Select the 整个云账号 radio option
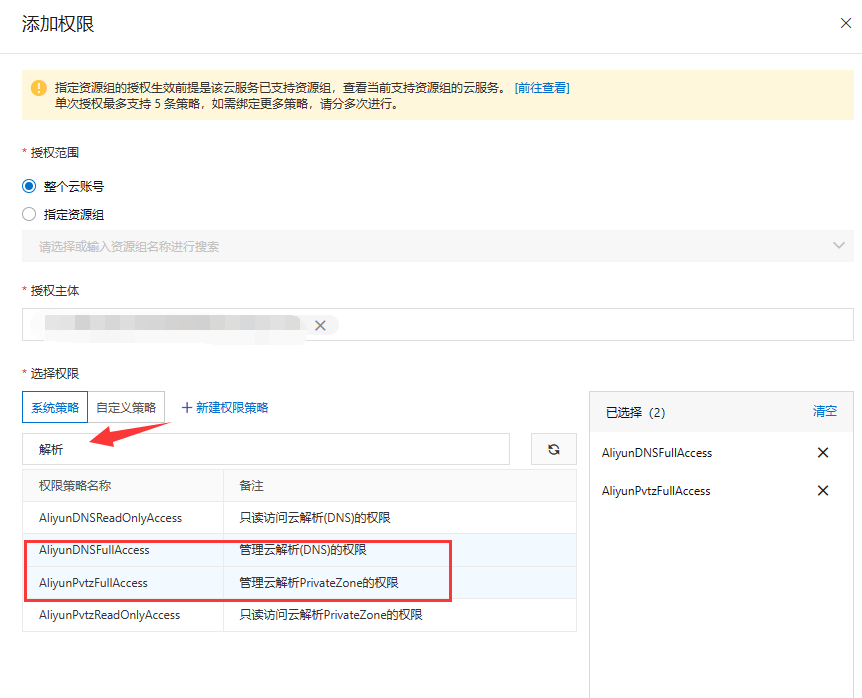The image size is (862, 698). (29, 186)
